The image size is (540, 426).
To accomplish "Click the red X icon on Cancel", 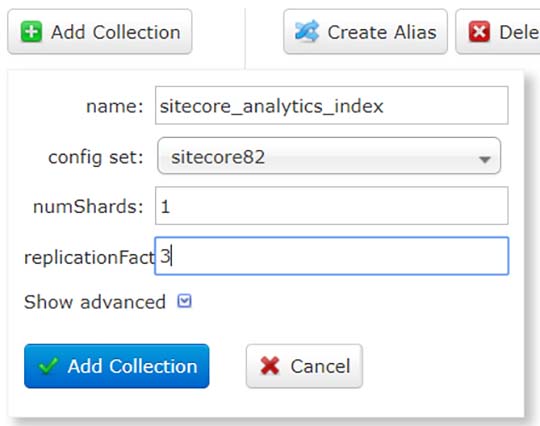I will point(270,366).
